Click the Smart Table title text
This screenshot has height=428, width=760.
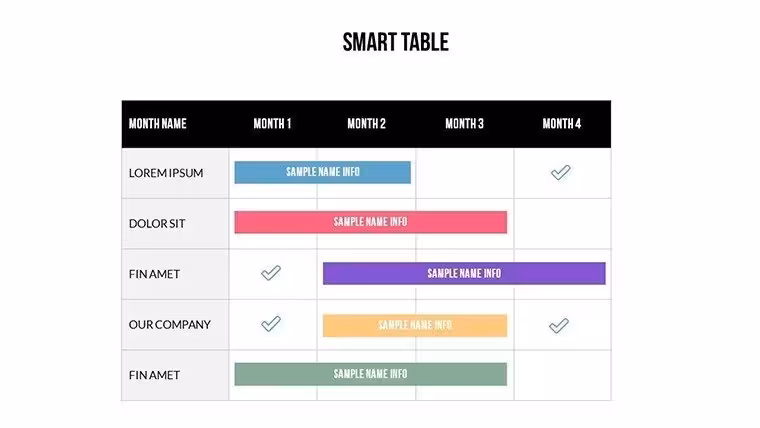click(x=396, y=42)
